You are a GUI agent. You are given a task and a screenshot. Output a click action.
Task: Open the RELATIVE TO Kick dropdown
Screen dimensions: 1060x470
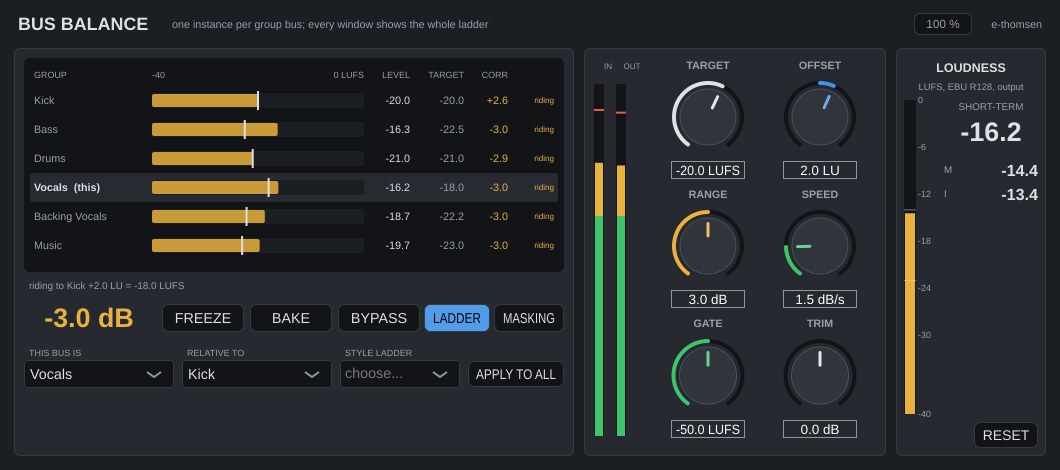257,374
